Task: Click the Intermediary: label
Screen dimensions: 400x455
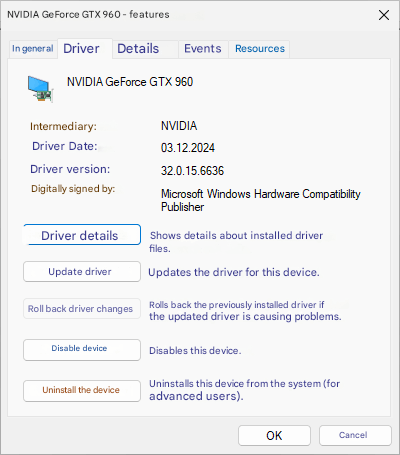Action: coord(63,126)
